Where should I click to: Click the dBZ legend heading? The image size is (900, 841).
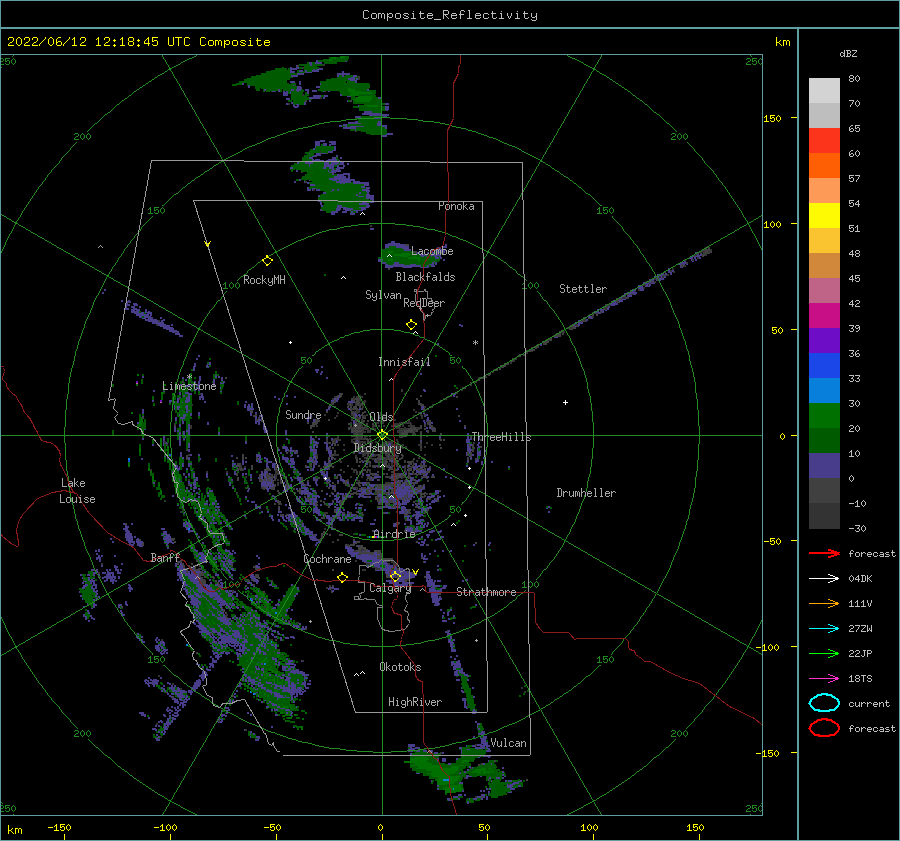point(848,54)
